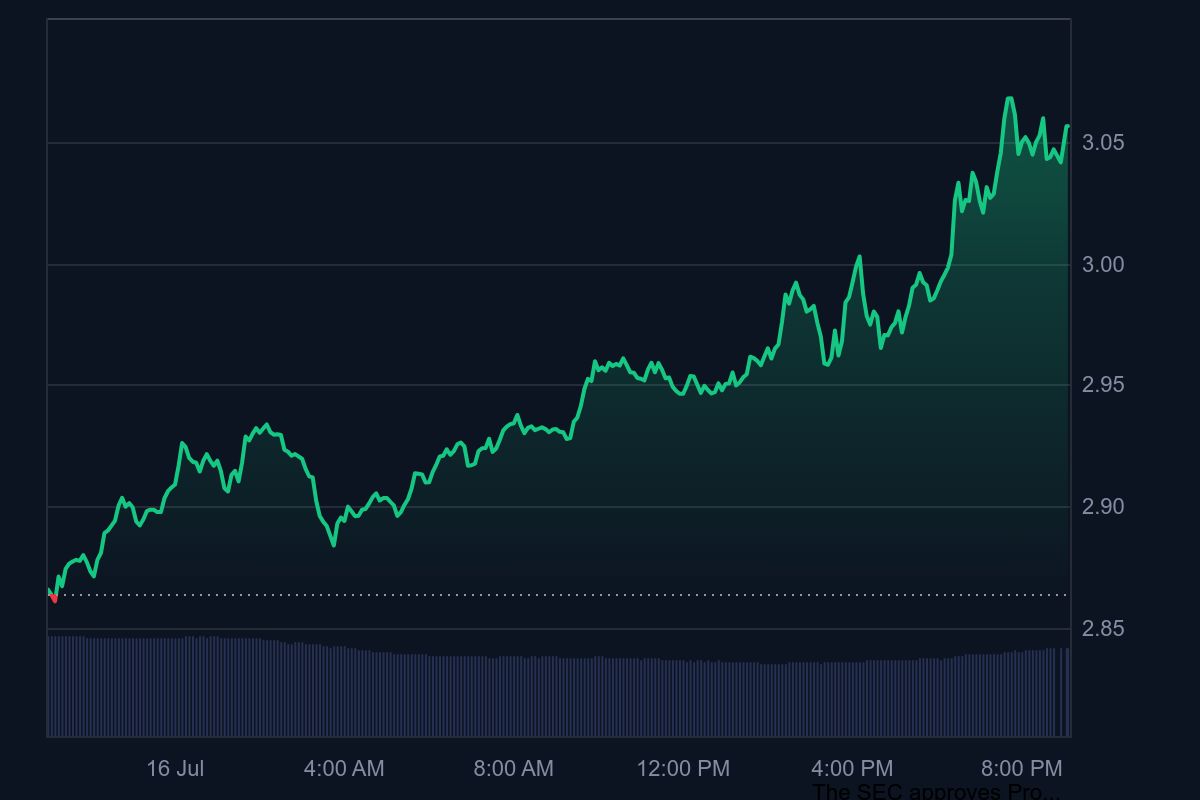Image resolution: width=1200 pixels, height=800 pixels.
Task: Click the highest peak of the price line
Action: (1009, 98)
